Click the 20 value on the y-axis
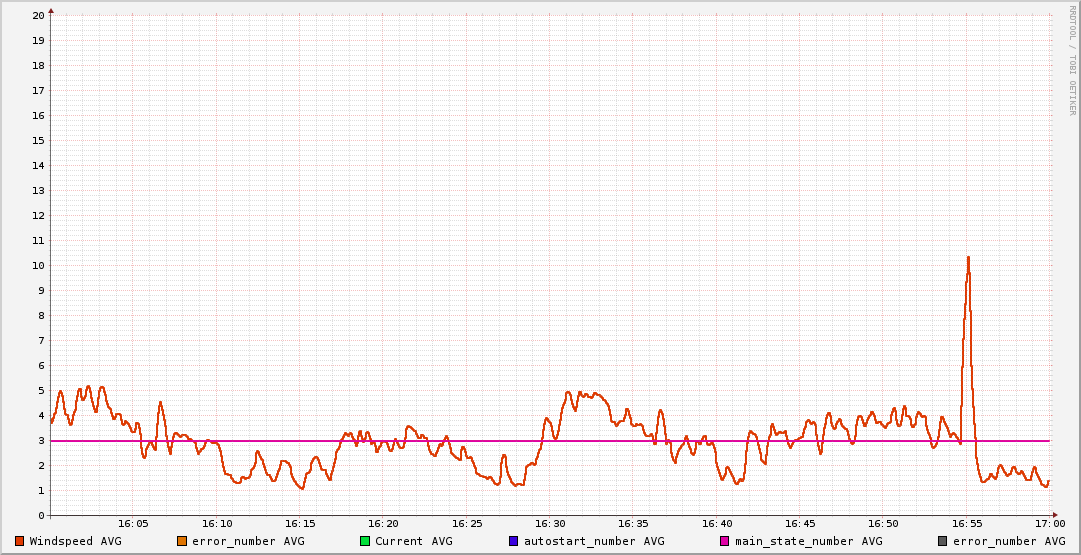 (x=38, y=16)
